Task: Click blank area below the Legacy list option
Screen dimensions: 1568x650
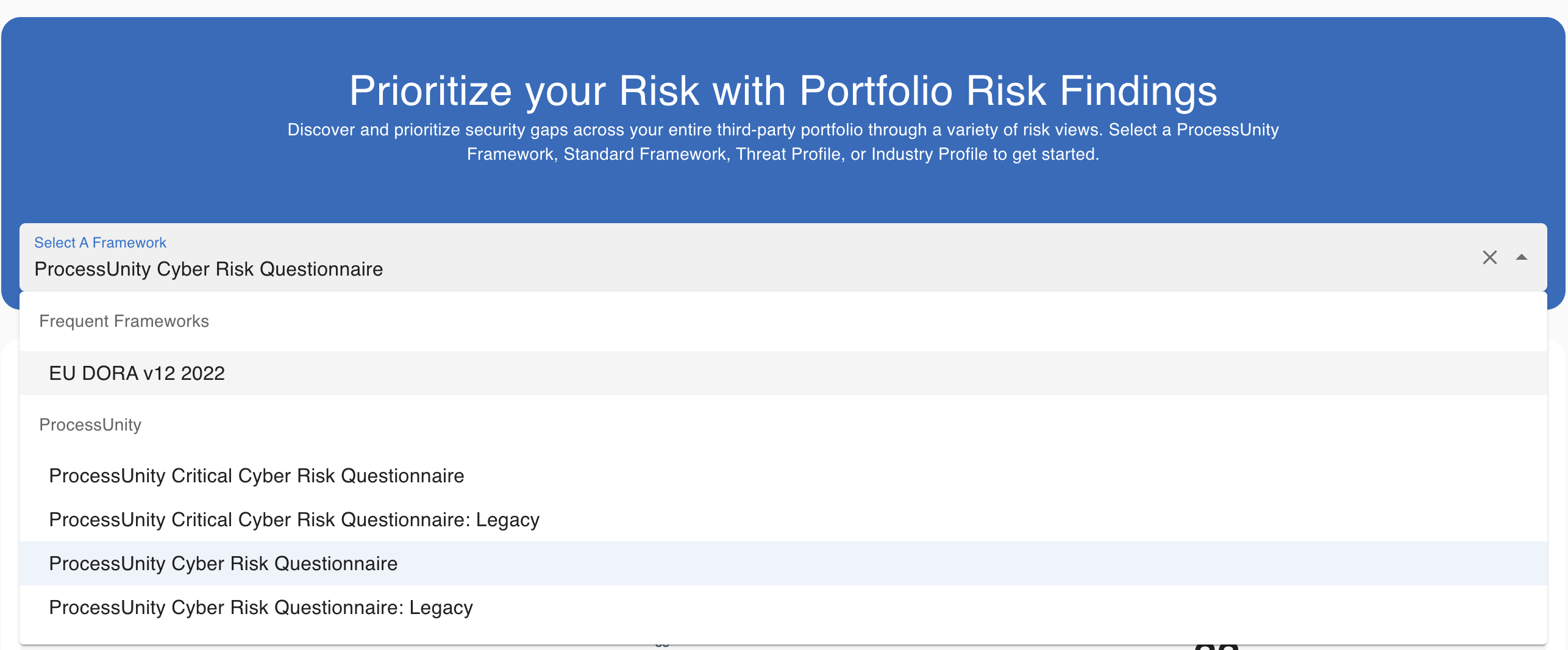Action: pyautogui.click(x=783, y=637)
